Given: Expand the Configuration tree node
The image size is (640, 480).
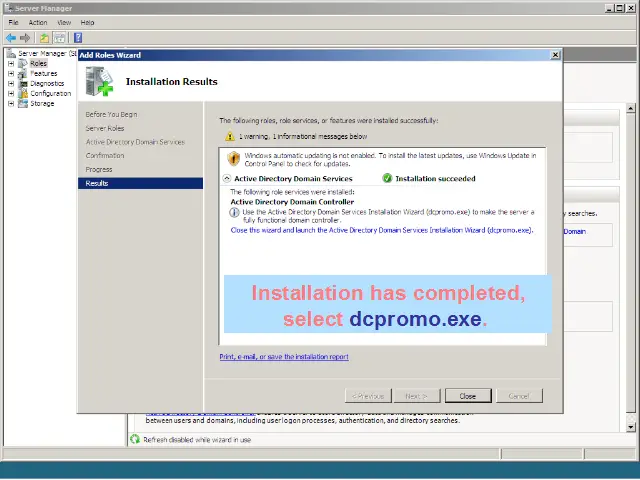Looking at the screenshot, I should coord(11,93).
